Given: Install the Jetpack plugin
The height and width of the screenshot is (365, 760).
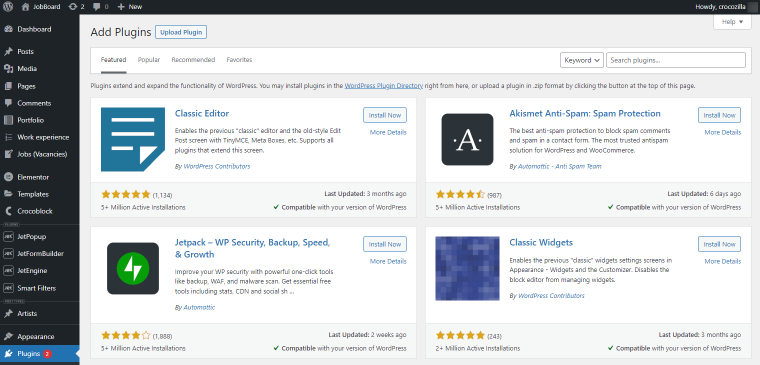Looking at the screenshot, I should point(385,244).
